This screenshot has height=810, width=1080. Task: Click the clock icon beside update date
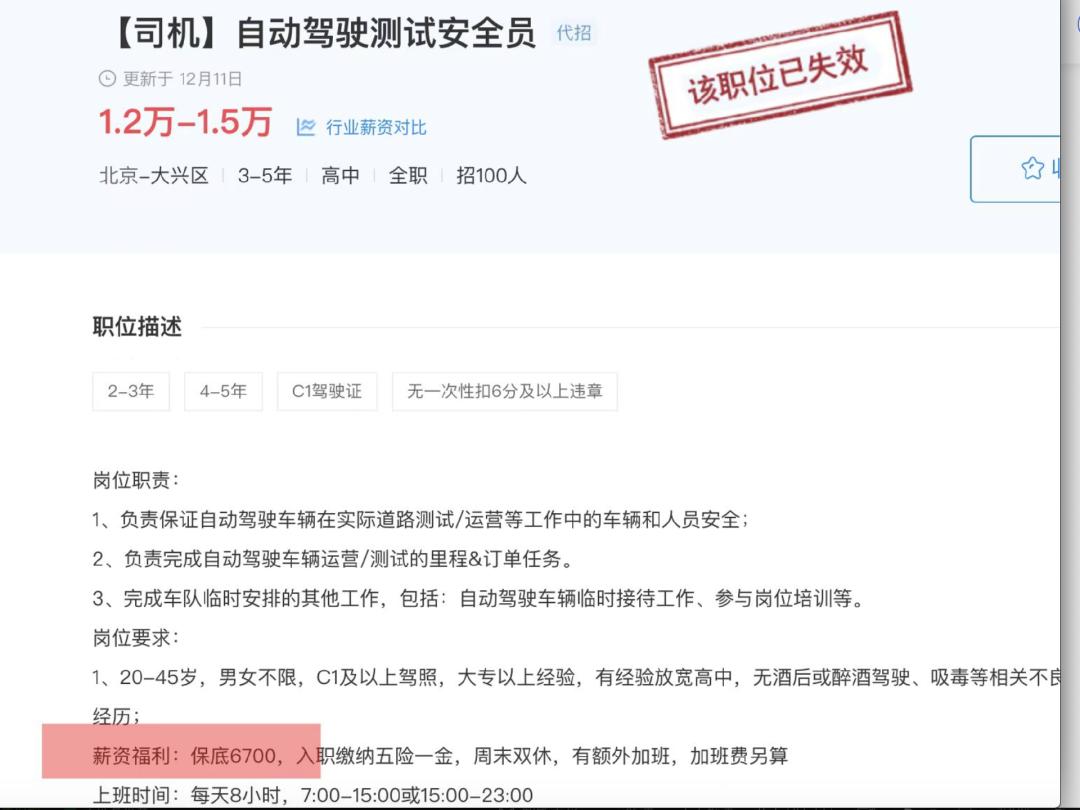[107, 79]
